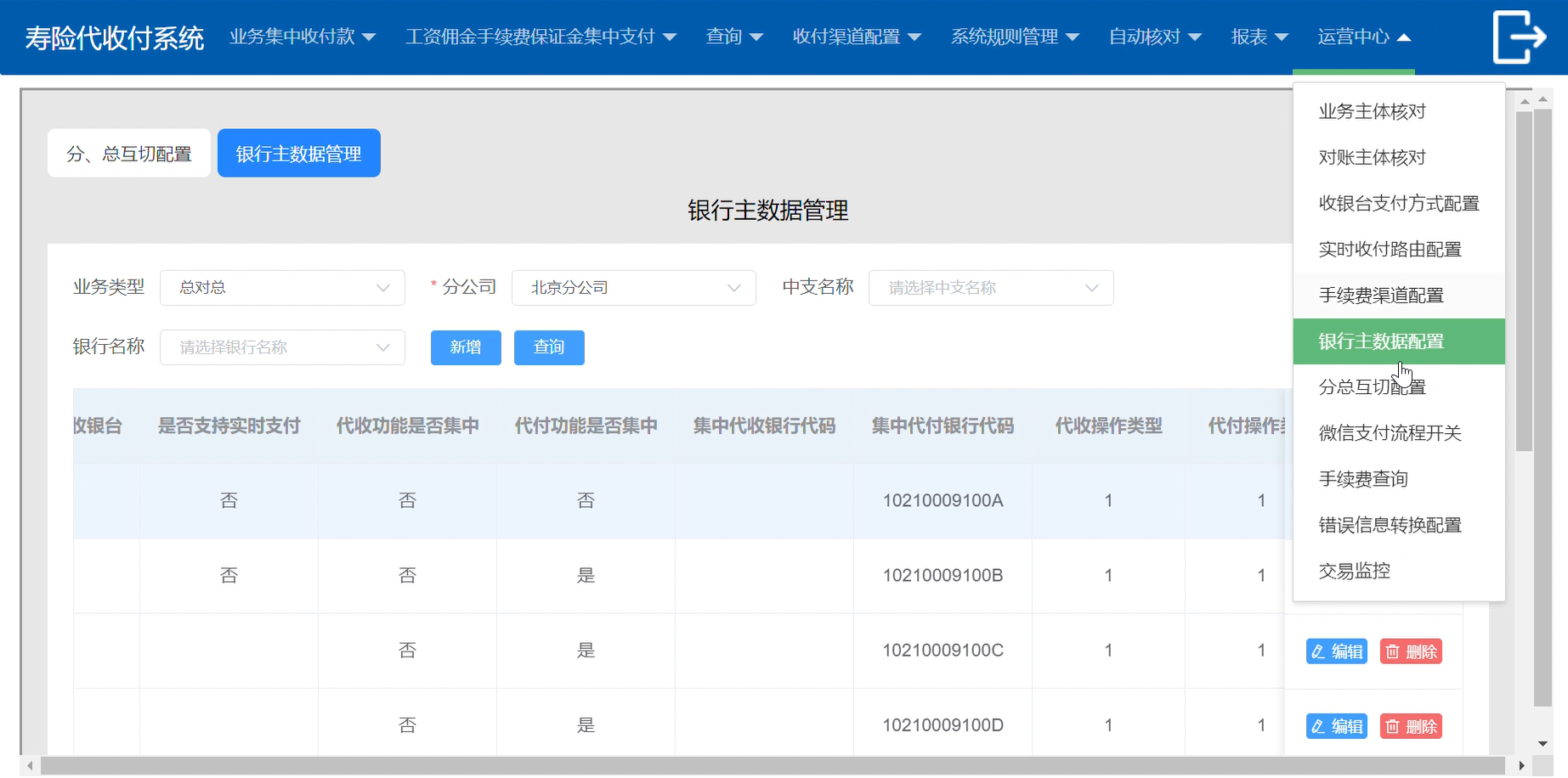Select 交易监控 menu entry
Image resolution: width=1568 pixels, height=778 pixels.
(1399, 571)
